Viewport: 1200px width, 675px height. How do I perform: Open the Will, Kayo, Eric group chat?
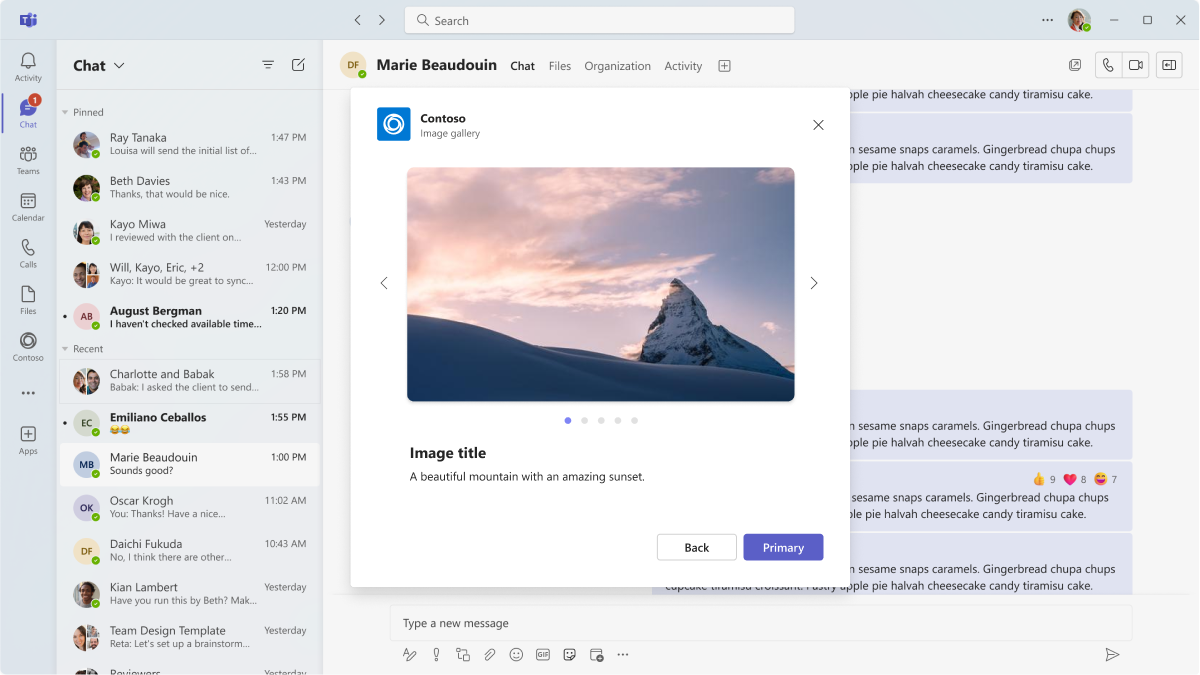190,274
